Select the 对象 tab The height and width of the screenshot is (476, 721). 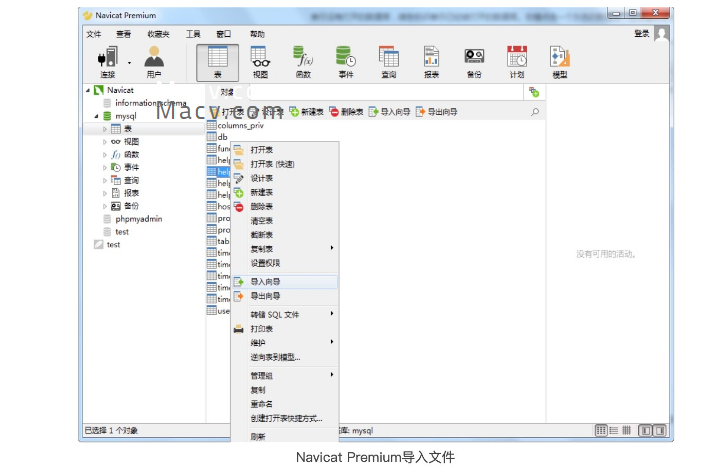[227, 92]
